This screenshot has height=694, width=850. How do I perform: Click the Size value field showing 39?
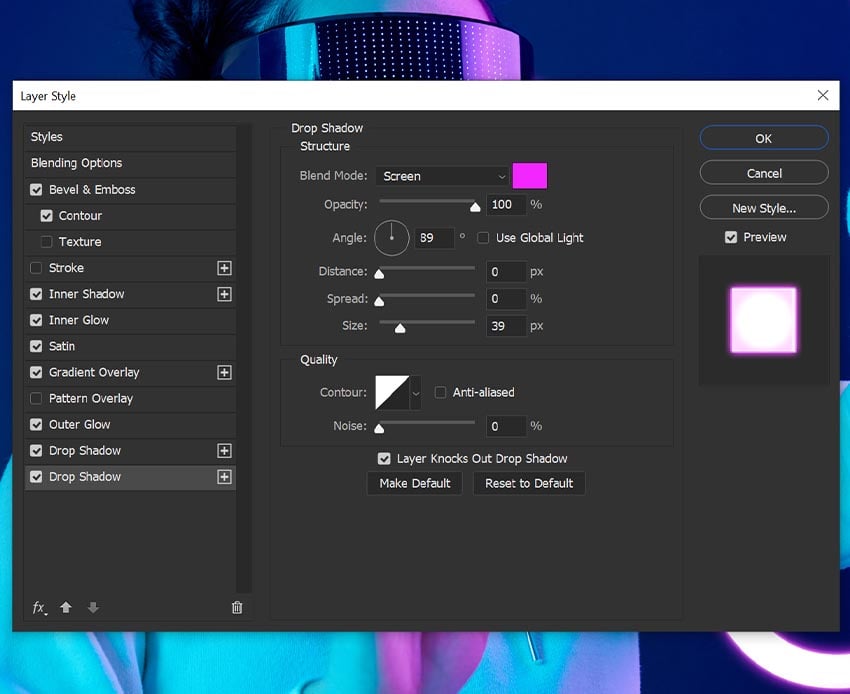point(506,326)
